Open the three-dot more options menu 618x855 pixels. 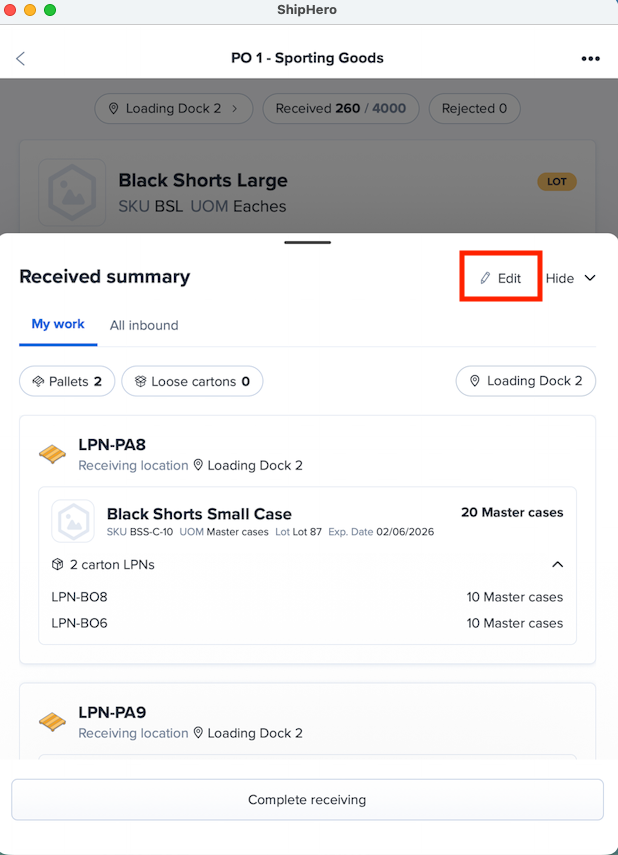[590, 58]
